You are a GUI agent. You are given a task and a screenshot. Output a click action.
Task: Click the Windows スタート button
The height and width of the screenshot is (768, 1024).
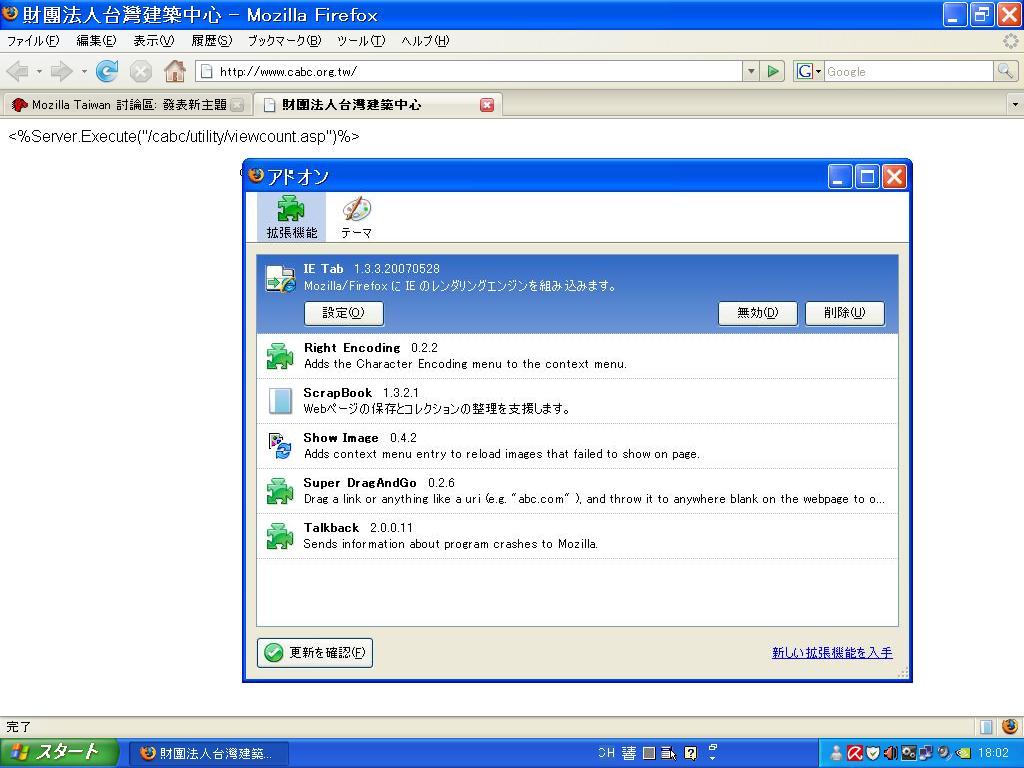pos(59,753)
